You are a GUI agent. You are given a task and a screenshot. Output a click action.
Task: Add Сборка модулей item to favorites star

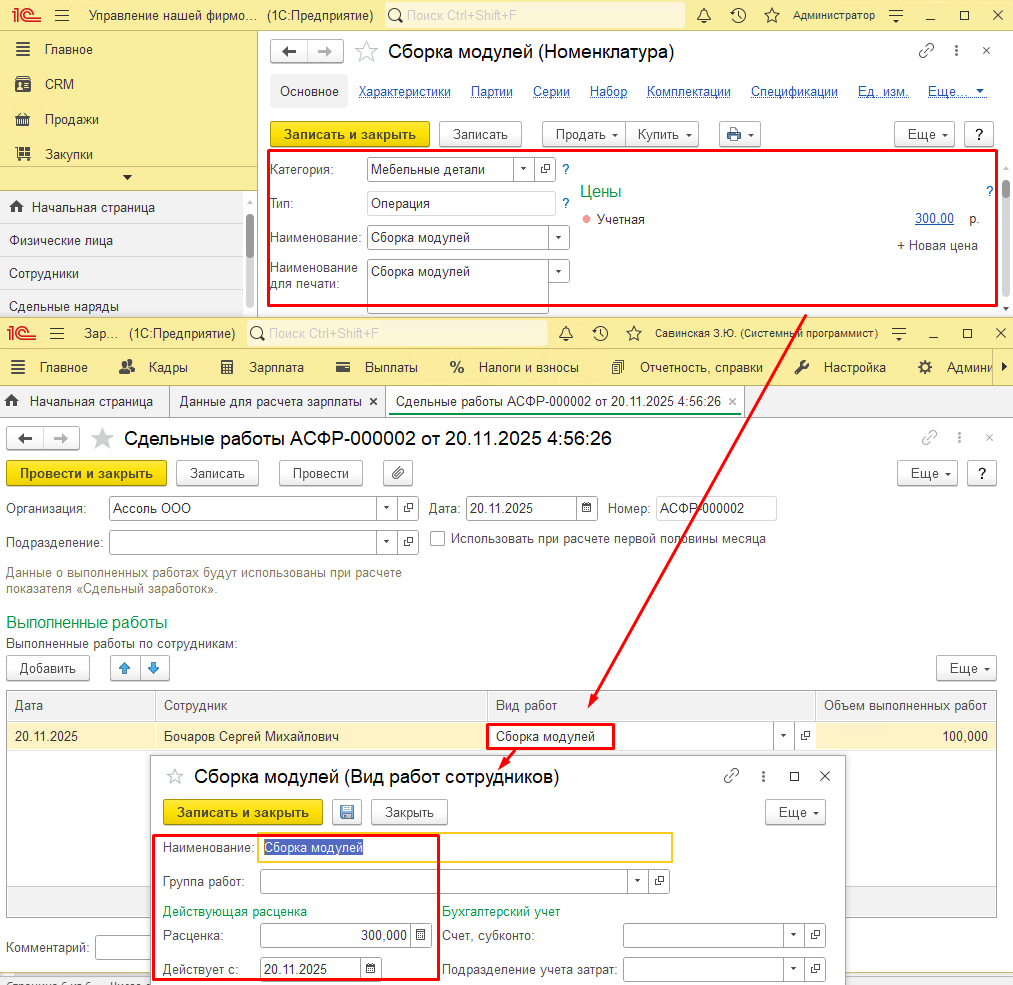click(367, 52)
